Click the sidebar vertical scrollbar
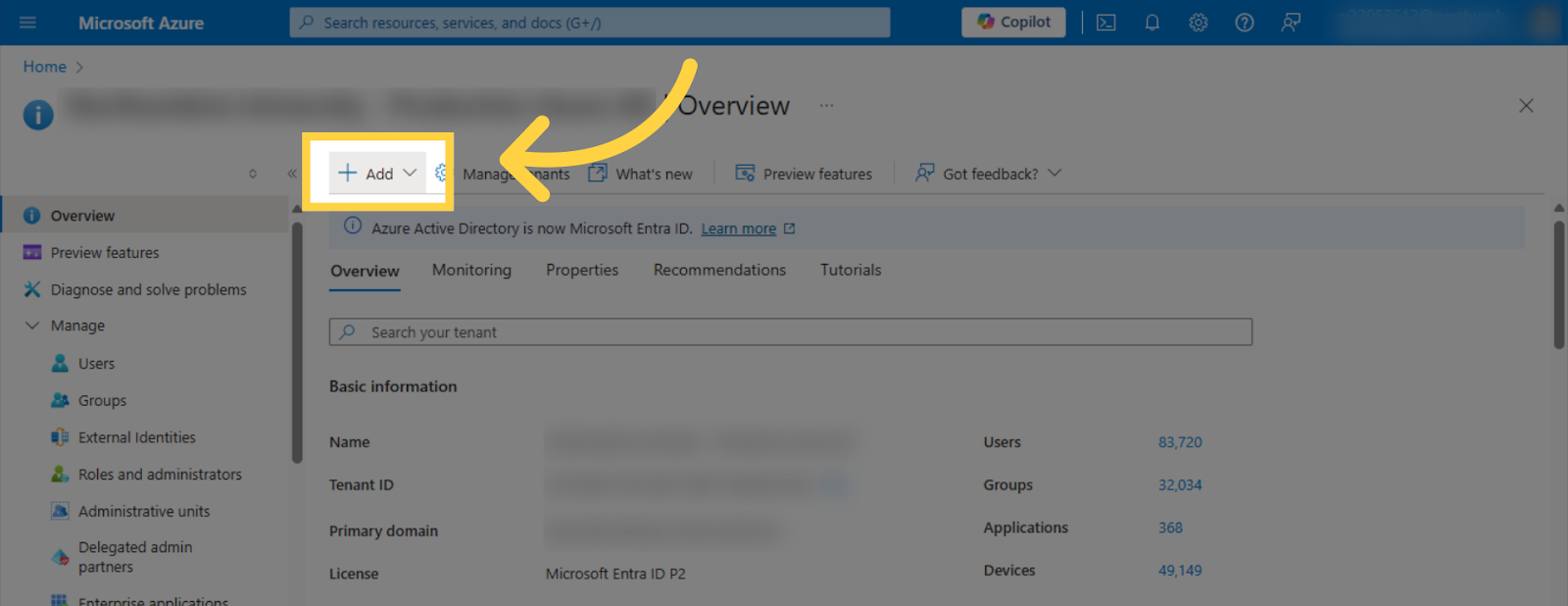The width and height of the screenshot is (1568, 606). coord(297,341)
